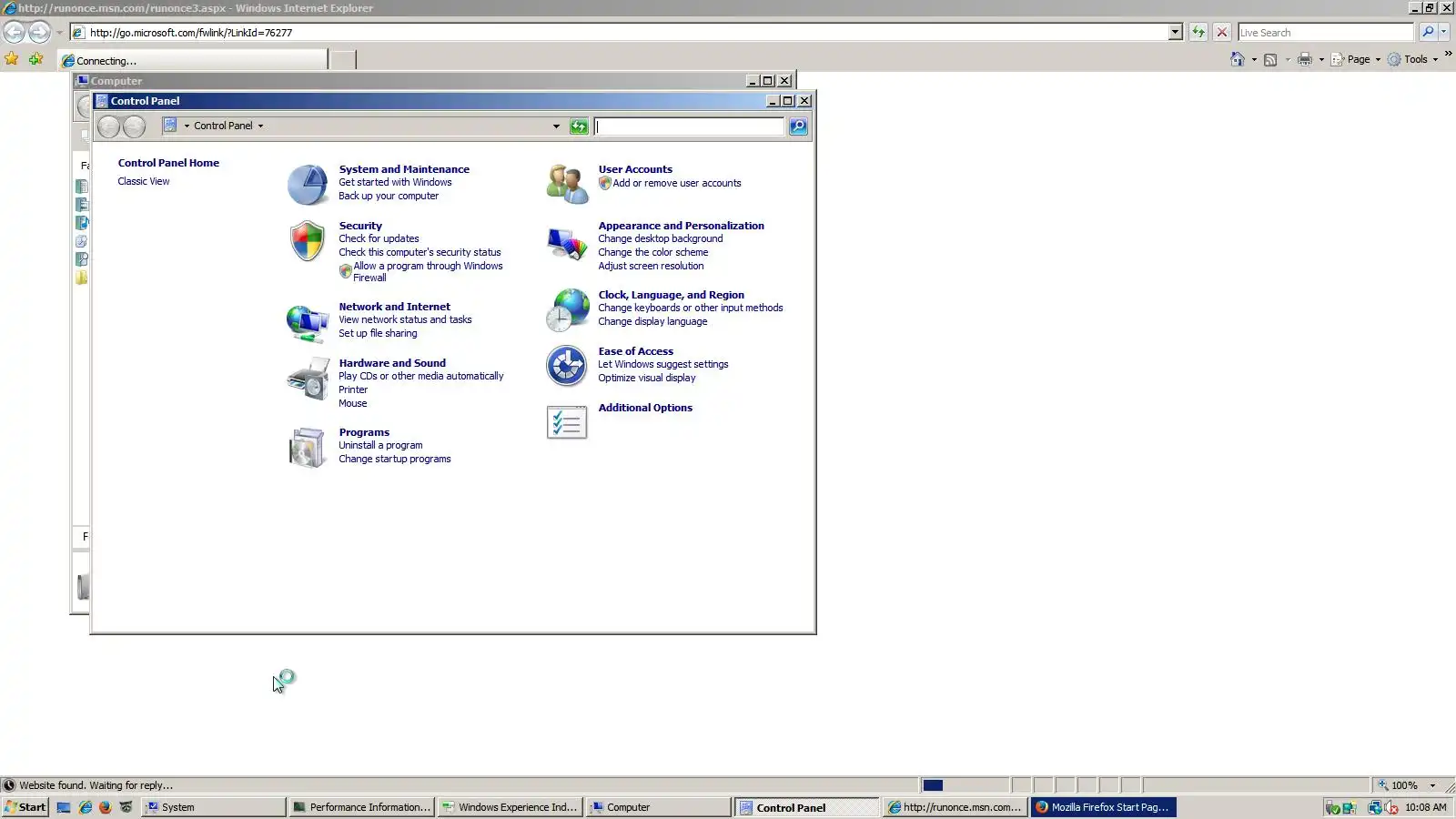Switch to Mozilla Firefox Start Page taskbar button
The height and width of the screenshot is (819, 1456).
coord(1103,807)
